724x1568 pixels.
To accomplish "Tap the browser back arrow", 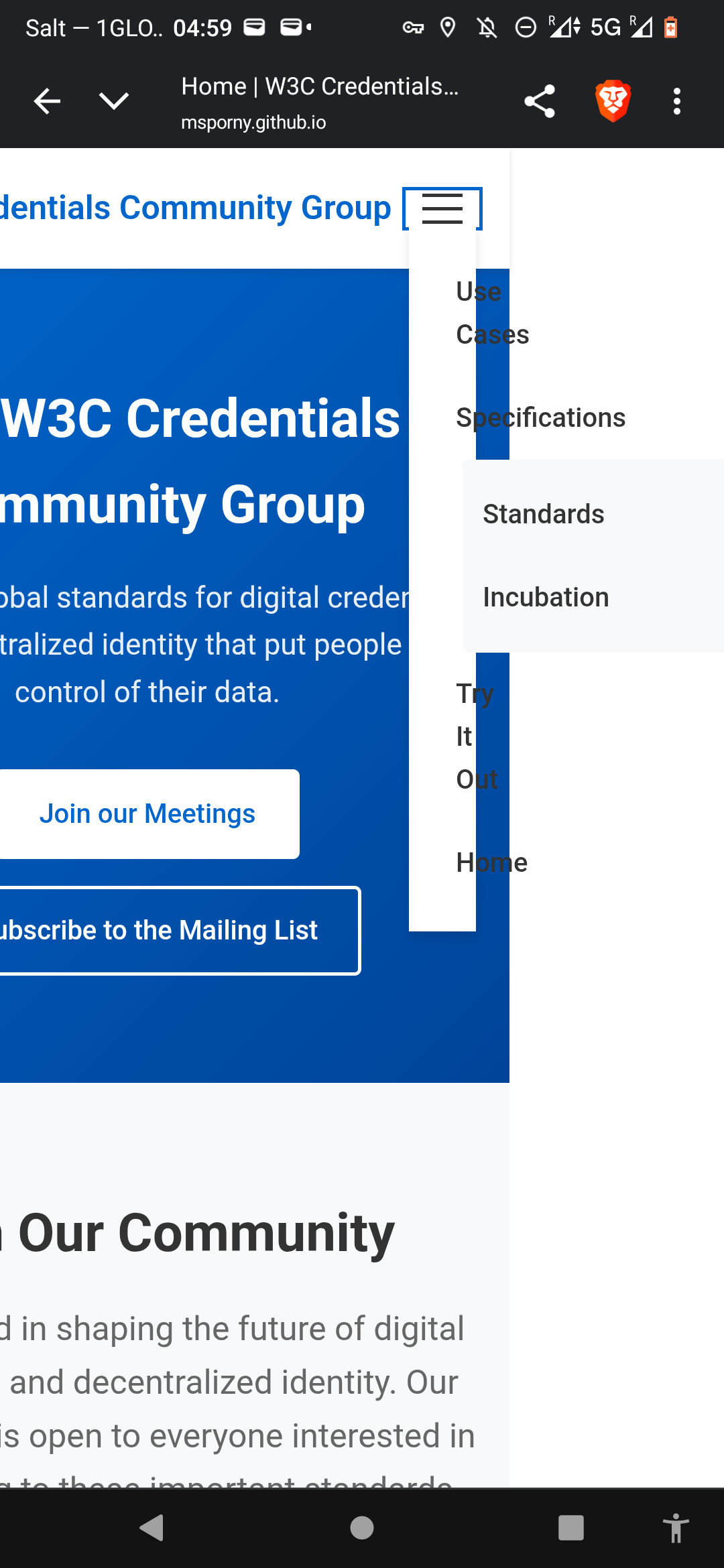I will (x=47, y=101).
